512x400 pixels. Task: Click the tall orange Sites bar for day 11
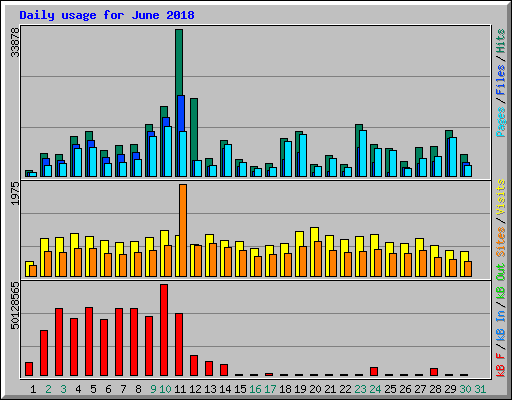[x=183, y=230]
